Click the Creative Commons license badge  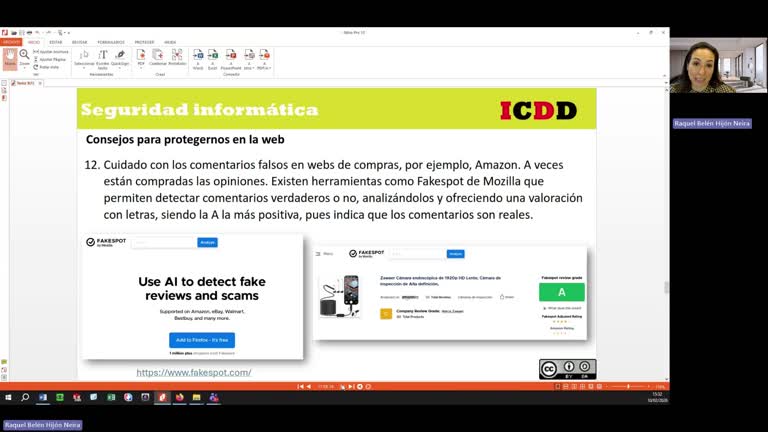point(568,369)
